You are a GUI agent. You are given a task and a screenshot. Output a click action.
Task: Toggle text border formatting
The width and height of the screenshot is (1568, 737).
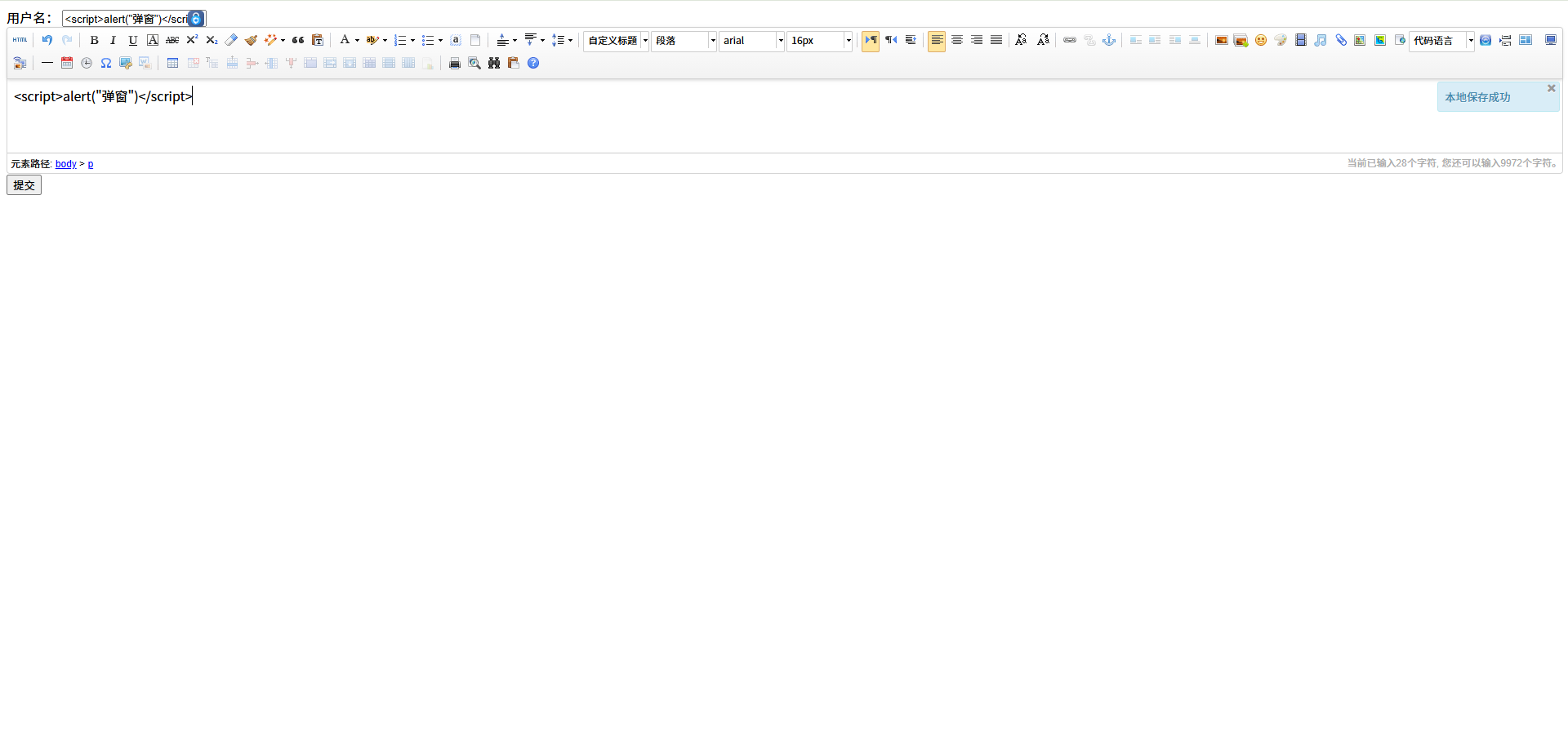pyautogui.click(x=153, y=40)
